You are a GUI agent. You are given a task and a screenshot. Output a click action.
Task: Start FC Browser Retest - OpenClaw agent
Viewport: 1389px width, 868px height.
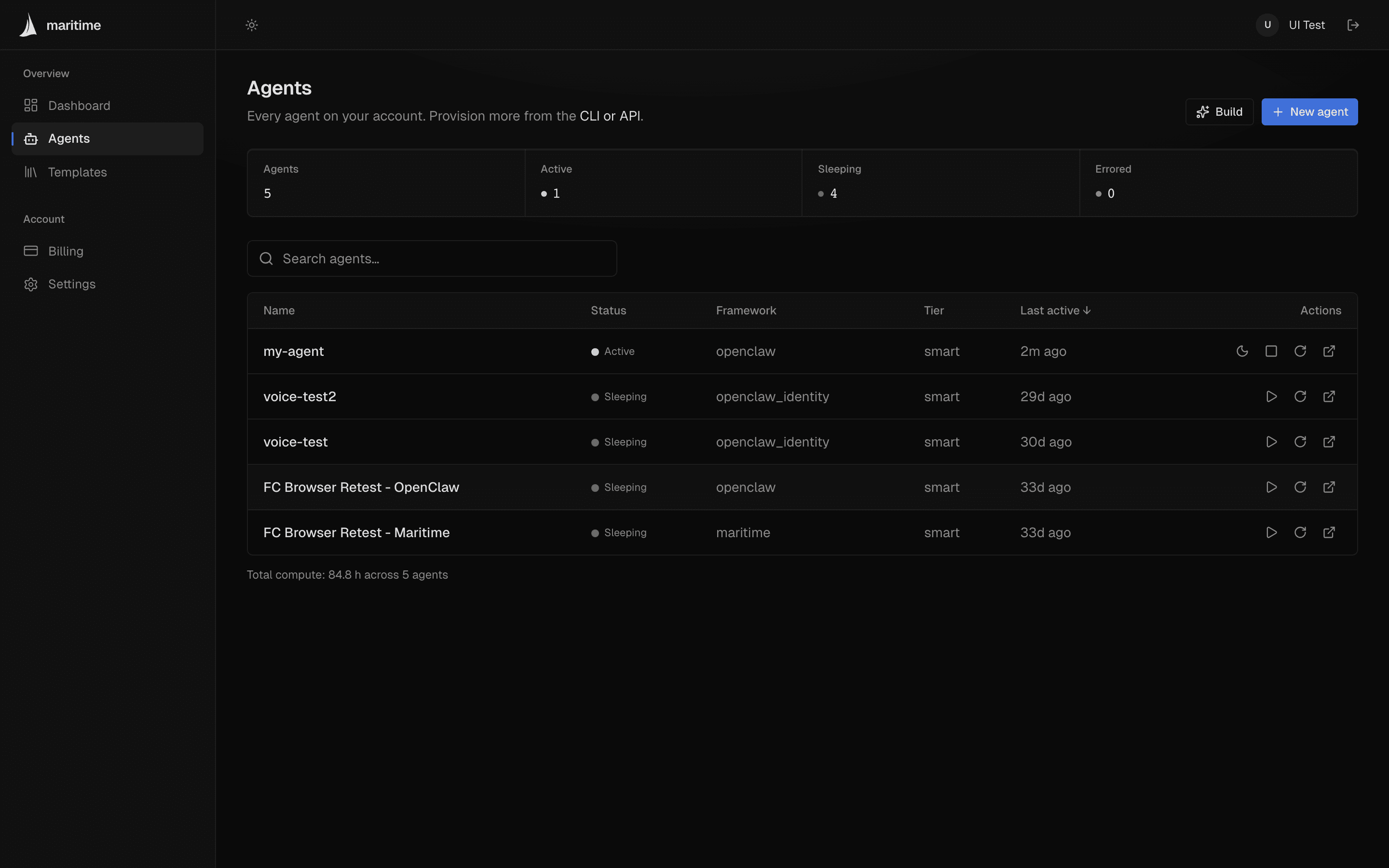pos(1271,488)
